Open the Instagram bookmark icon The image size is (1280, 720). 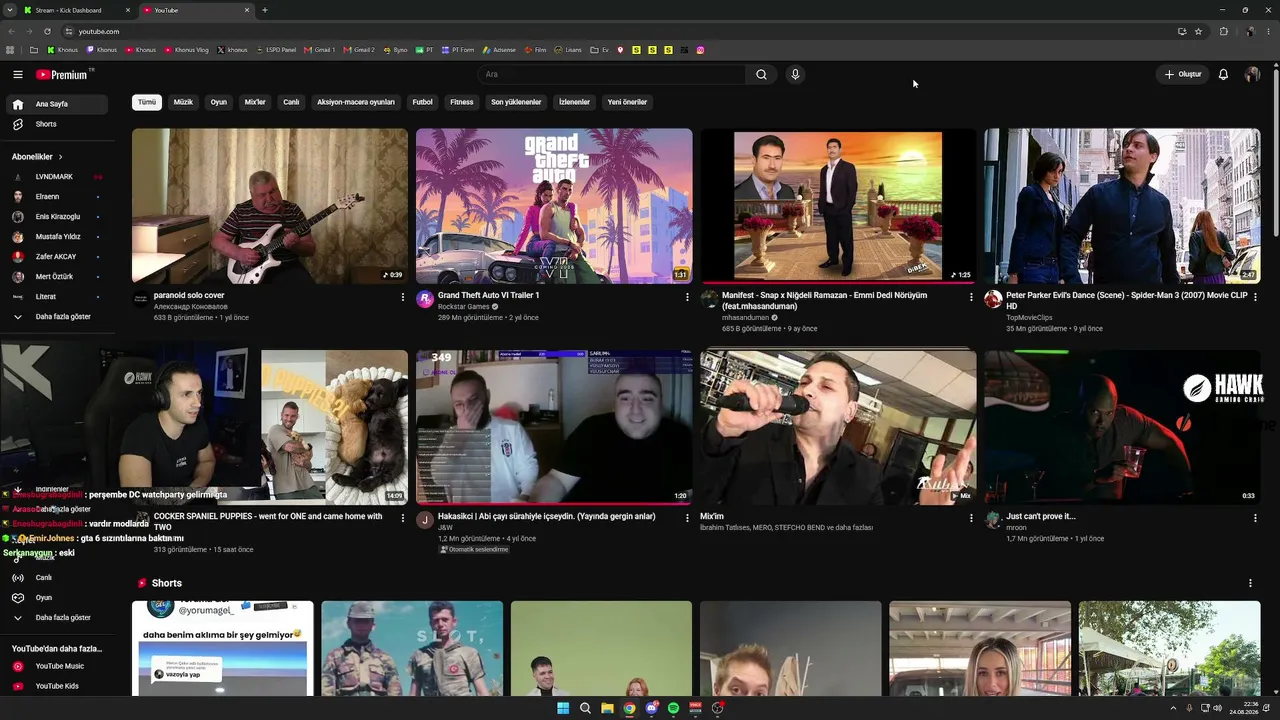tap(700, 50)
